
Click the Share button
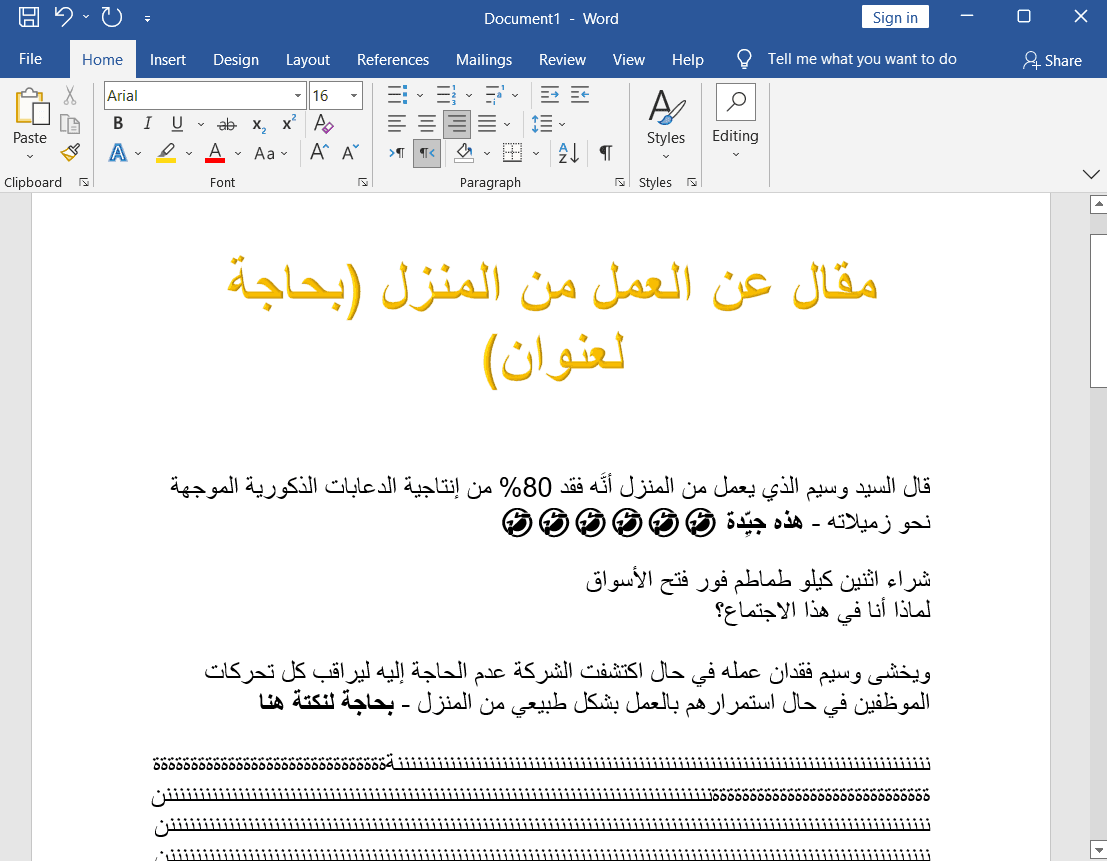1052,61
